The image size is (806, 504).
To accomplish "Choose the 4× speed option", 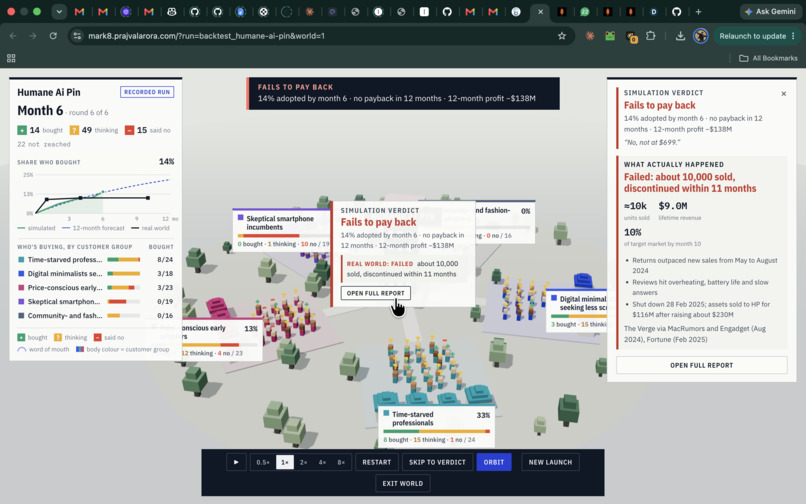I will (322, 462).
